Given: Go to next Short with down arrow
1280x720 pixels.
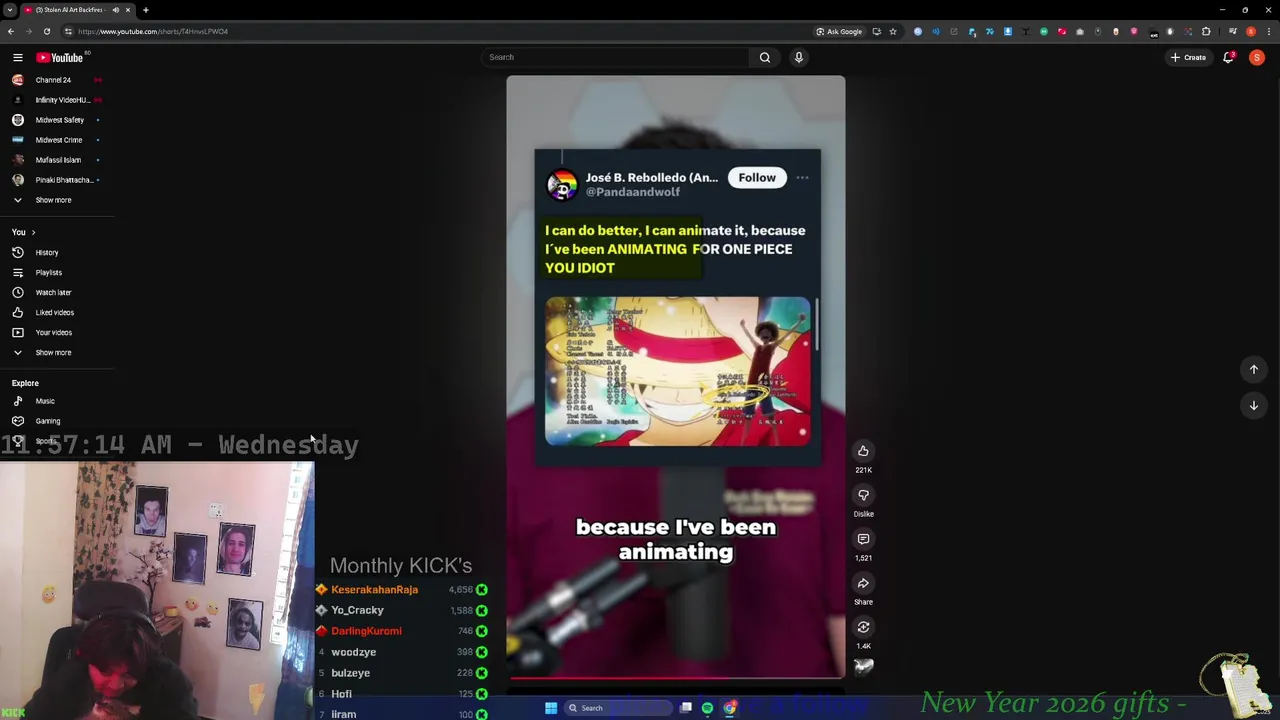Looking at the screenshot, I should (1253, 405).
